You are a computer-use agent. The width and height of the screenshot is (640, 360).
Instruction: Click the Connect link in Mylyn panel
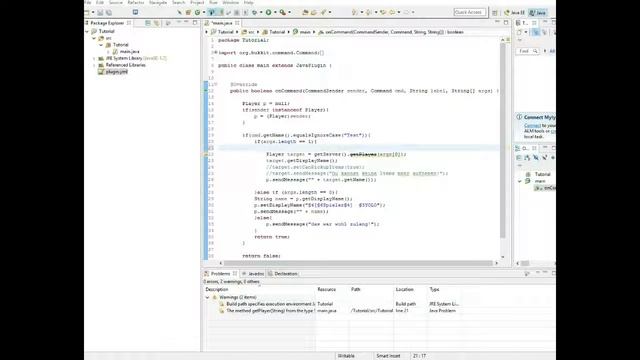[532, 126]
